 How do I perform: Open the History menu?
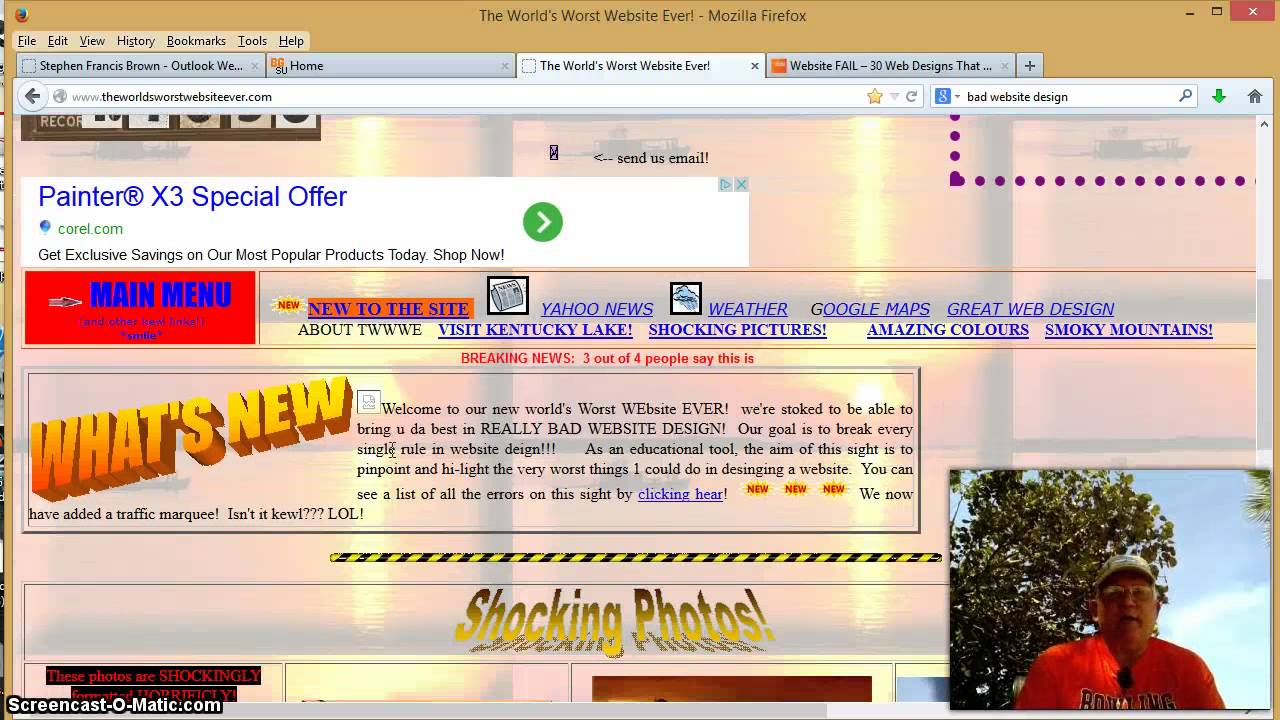(135, 41)
